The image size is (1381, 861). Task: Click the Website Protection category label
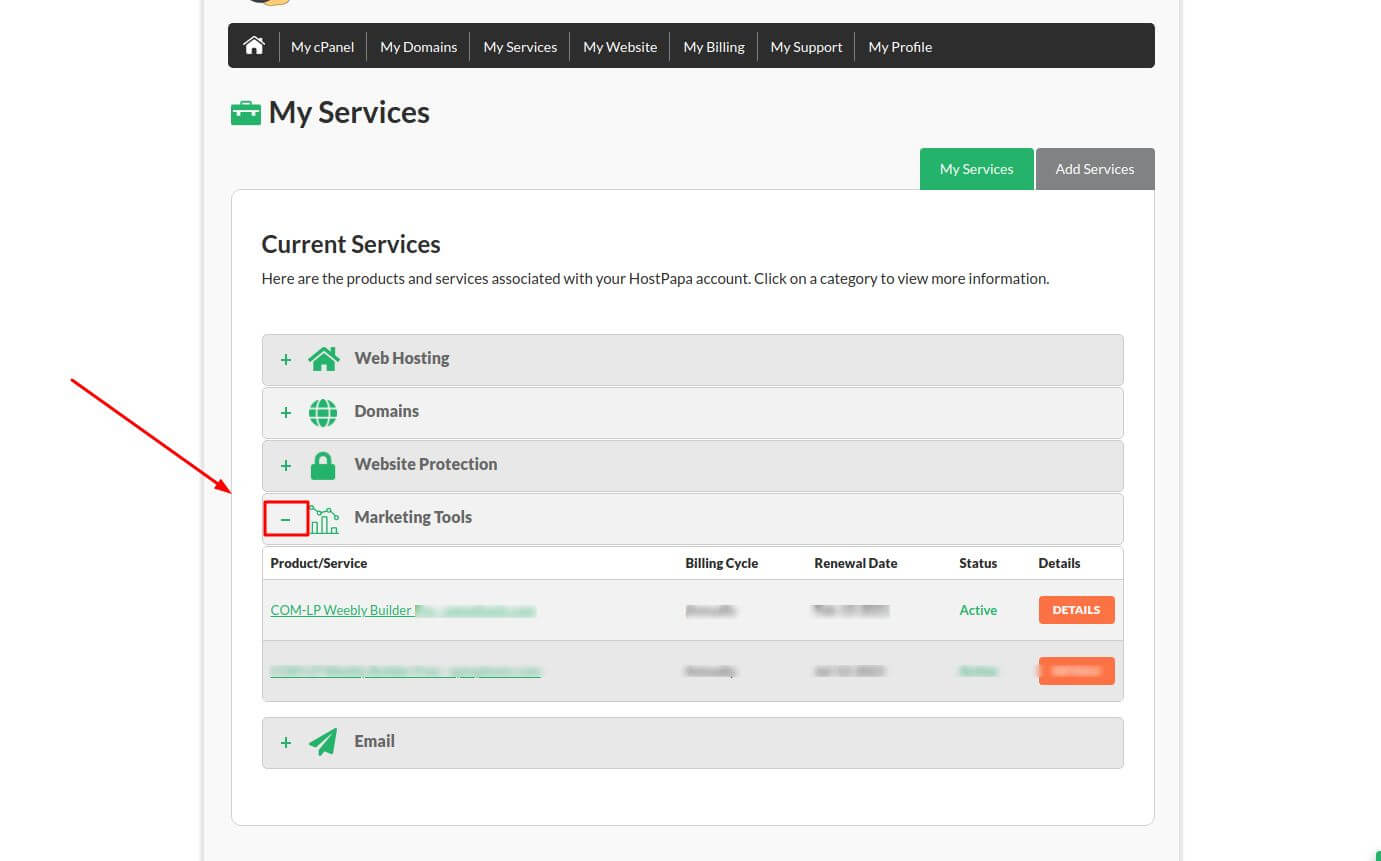pos(425,464)
